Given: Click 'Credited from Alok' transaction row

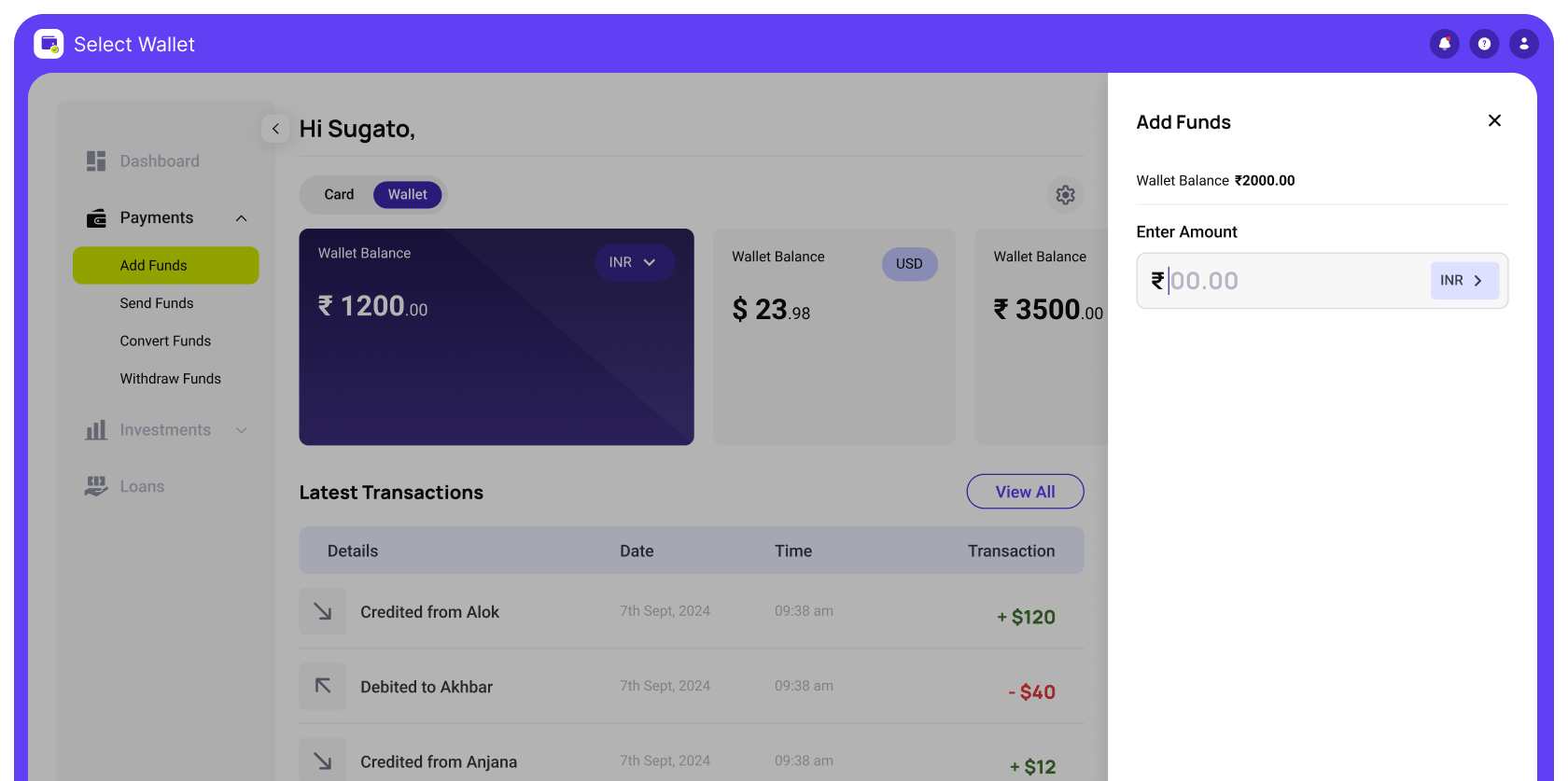Looking at the screenshot, I should click(x=692, y=611).
